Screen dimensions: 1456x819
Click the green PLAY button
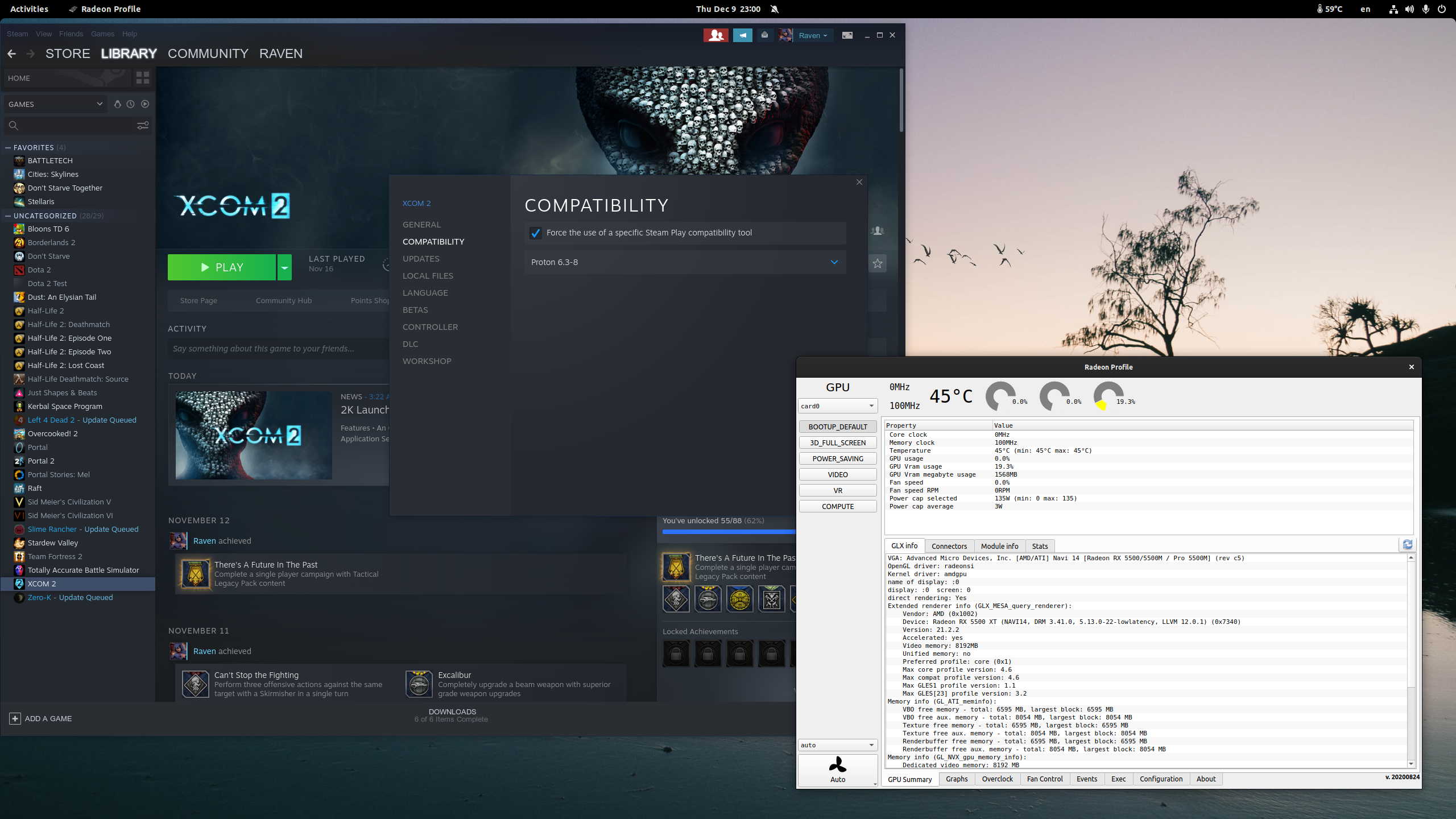[x=222, y=267]
